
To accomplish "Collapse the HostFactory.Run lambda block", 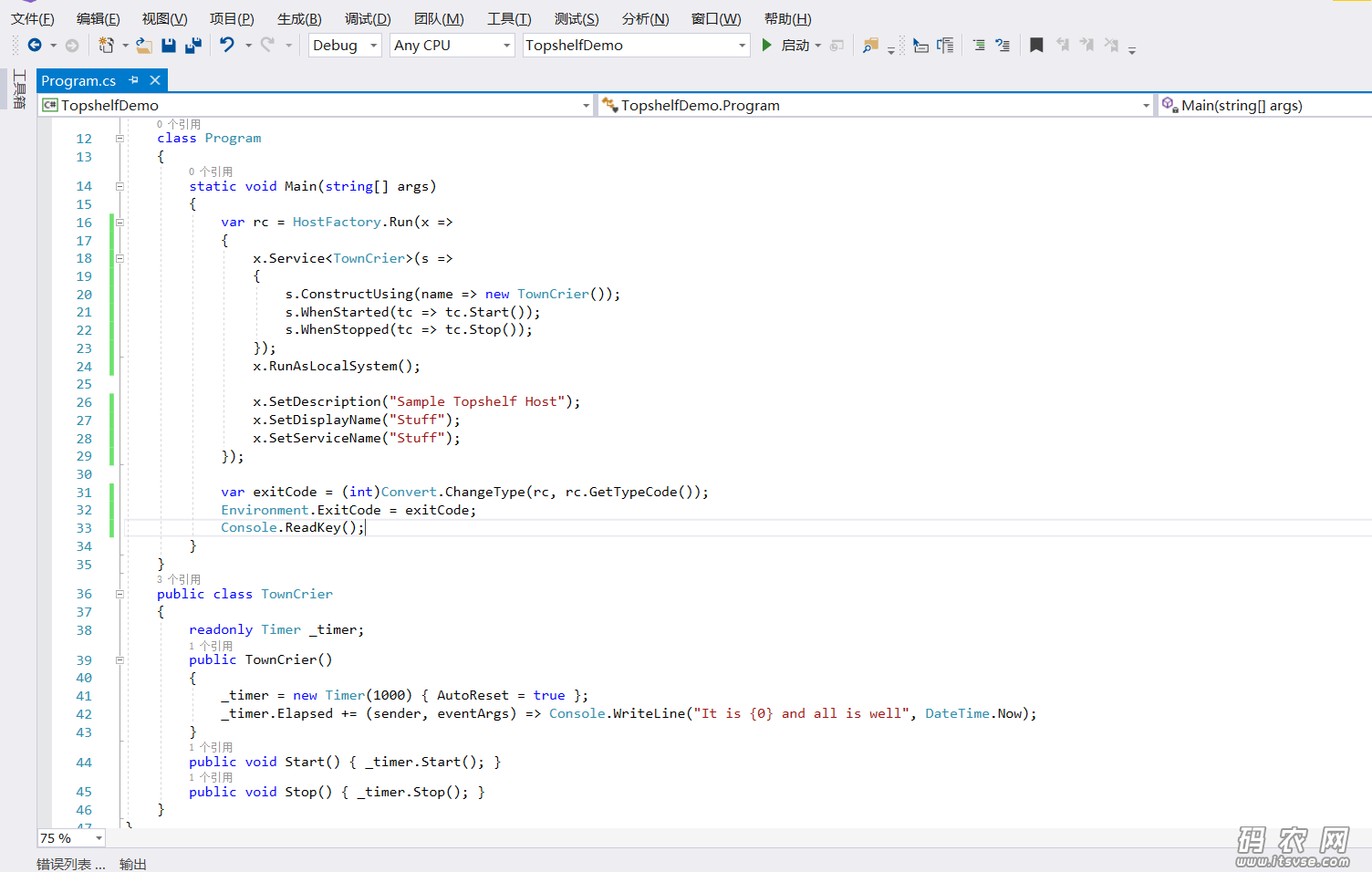I will point(120,223).
